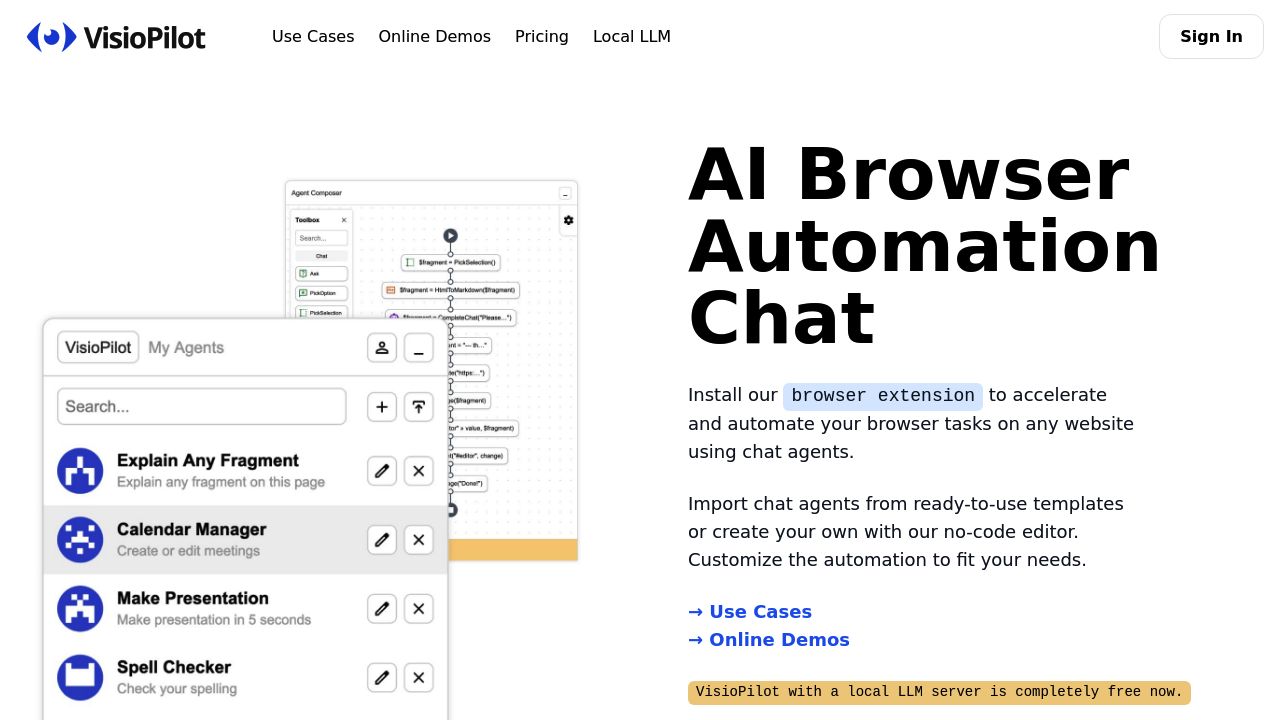This screenshot has height=720, width=1280.
Task: Click the Spell Checker avatar icon
Action: (80, 677)
